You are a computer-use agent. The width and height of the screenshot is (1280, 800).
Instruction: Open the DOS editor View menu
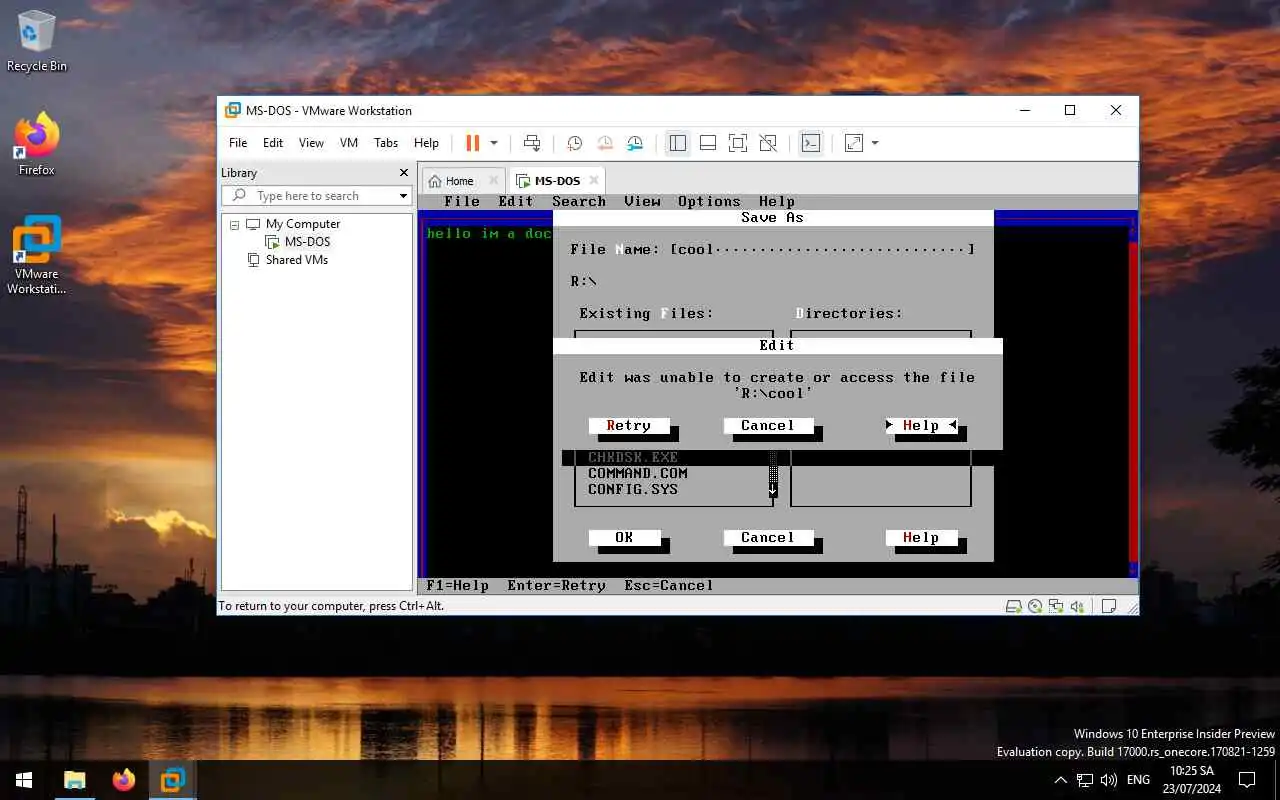click(642, 202)
